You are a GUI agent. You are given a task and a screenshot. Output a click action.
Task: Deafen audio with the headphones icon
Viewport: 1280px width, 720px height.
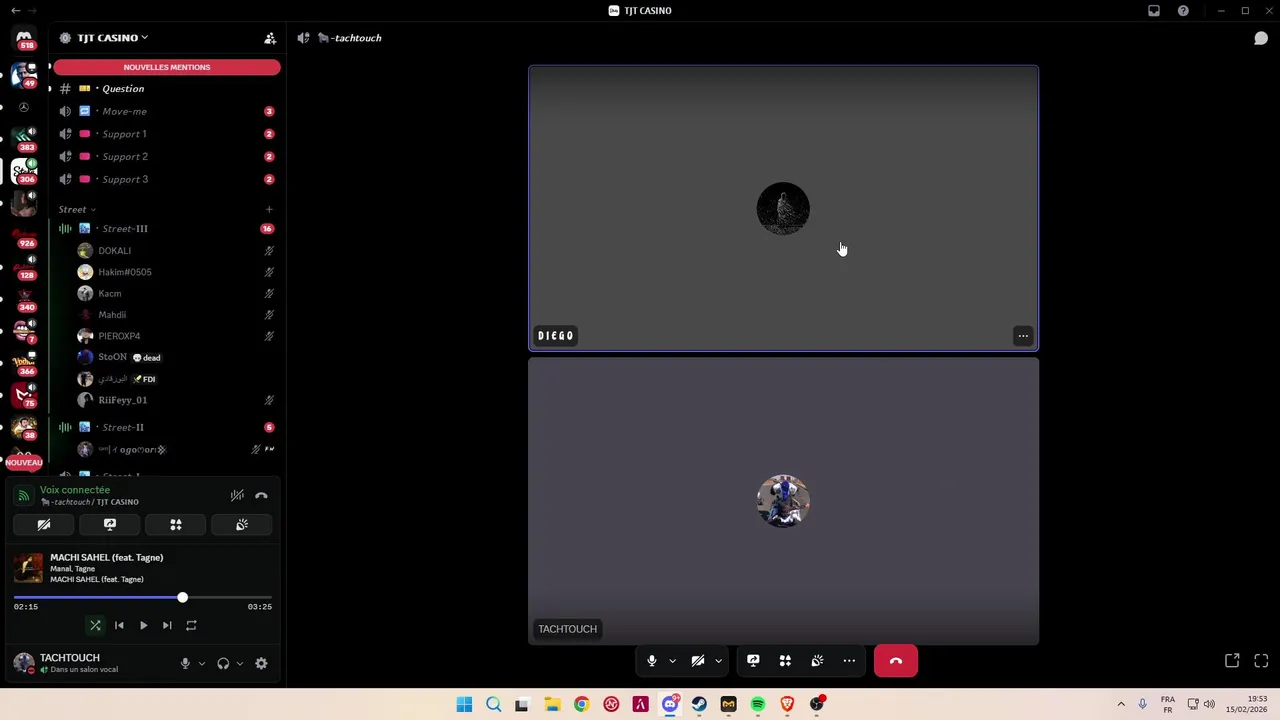223,663
